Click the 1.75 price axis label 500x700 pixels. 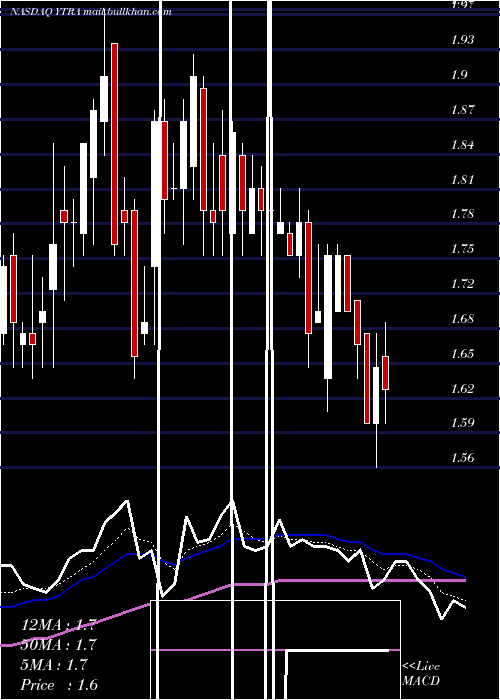pyautogui.click(x=462, y=249)
